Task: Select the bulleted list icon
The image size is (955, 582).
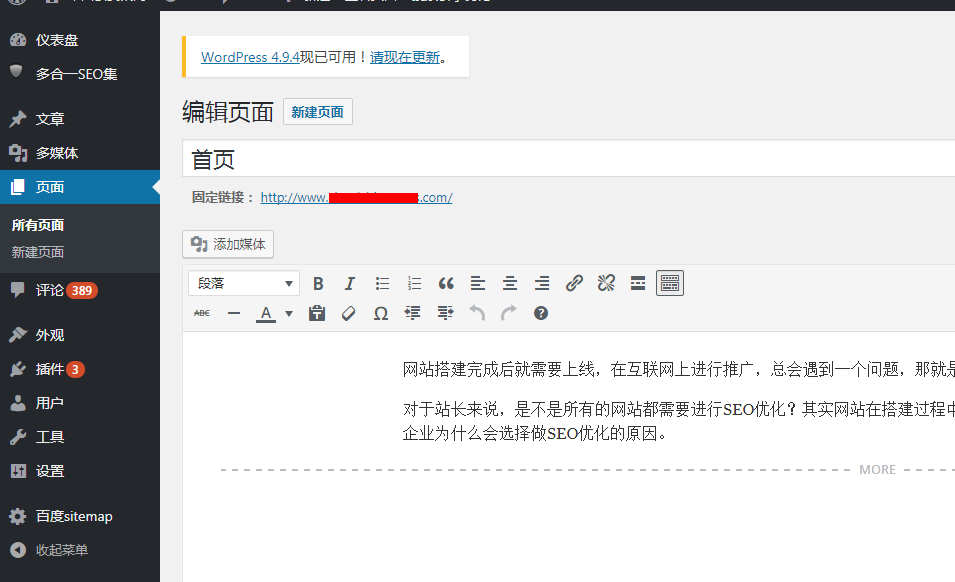Action: click(x=382, y=283)
